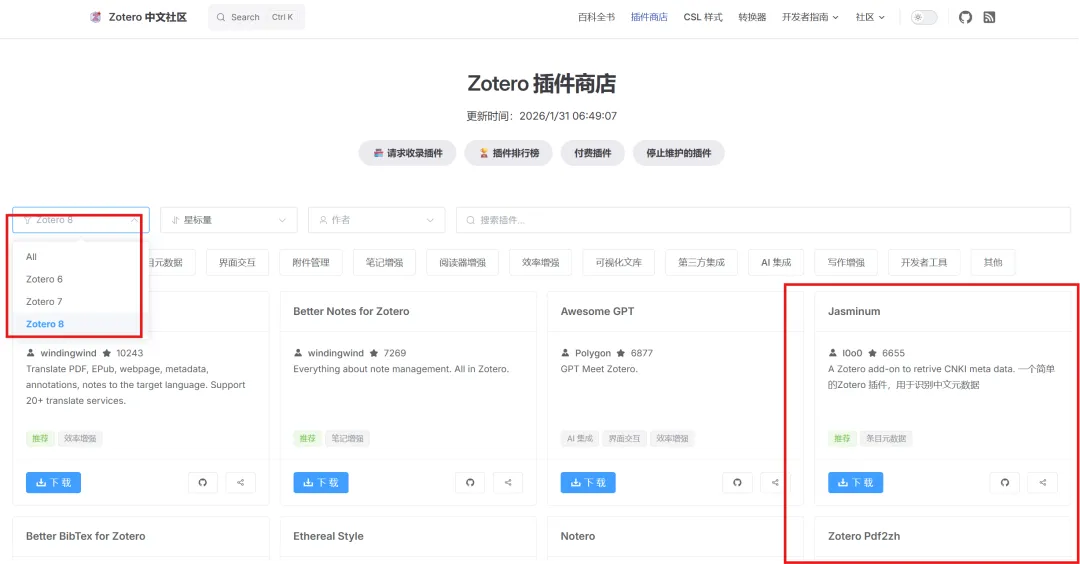Share the Better Notes for Zotero plugin
1080x564 pixels.
(508, 483)
